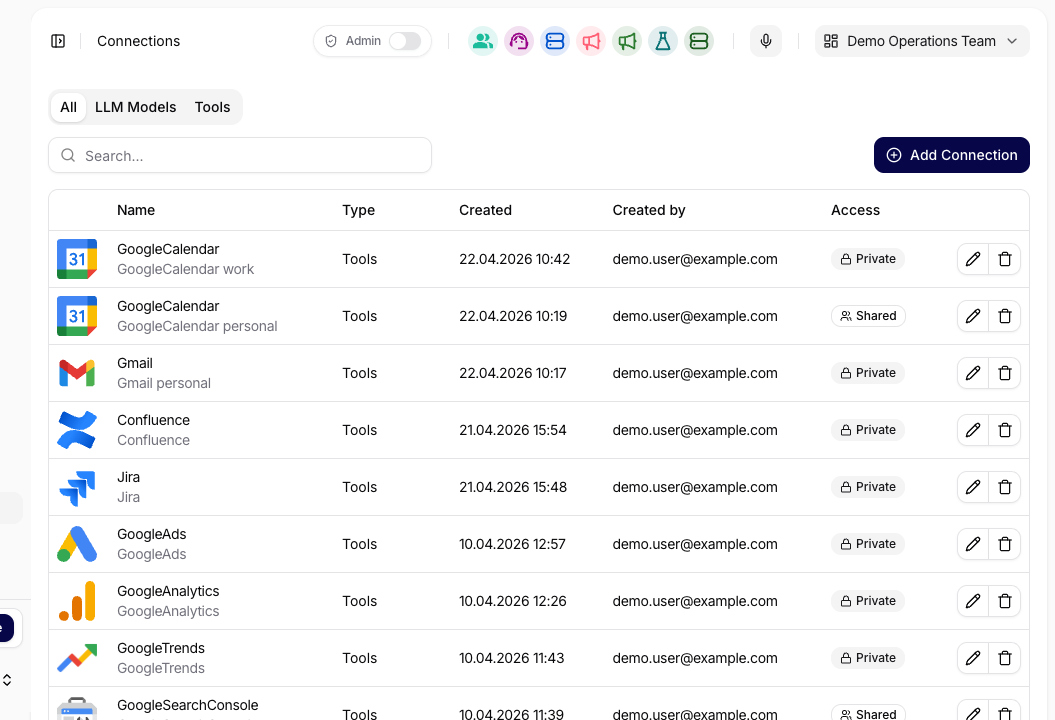Open the teal flask lab icon
Viewport: 1055px width, 720px height.
(663, 41)
